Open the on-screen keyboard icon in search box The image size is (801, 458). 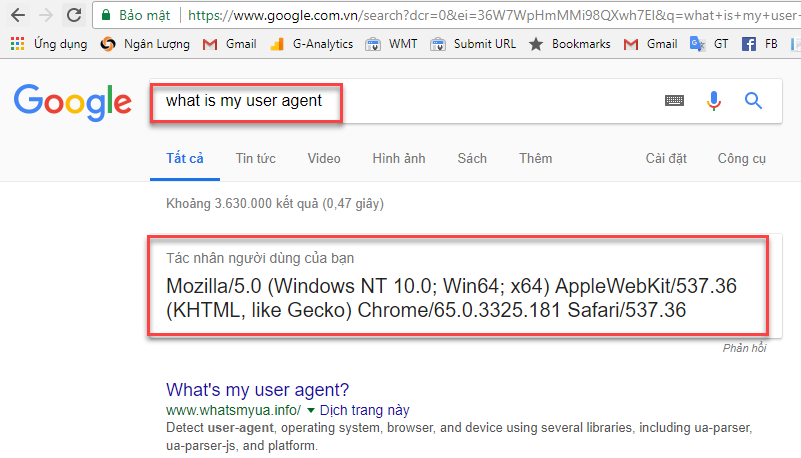[674, 101]
